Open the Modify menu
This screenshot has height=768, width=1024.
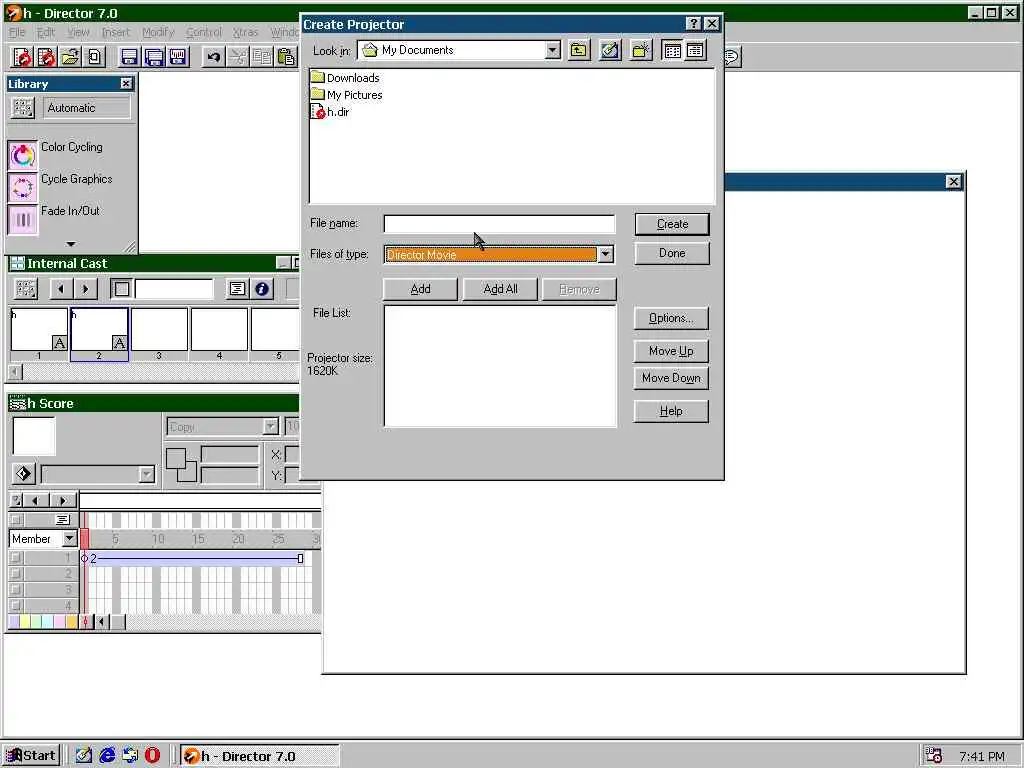pyautogui.click(x=158, y=32)
